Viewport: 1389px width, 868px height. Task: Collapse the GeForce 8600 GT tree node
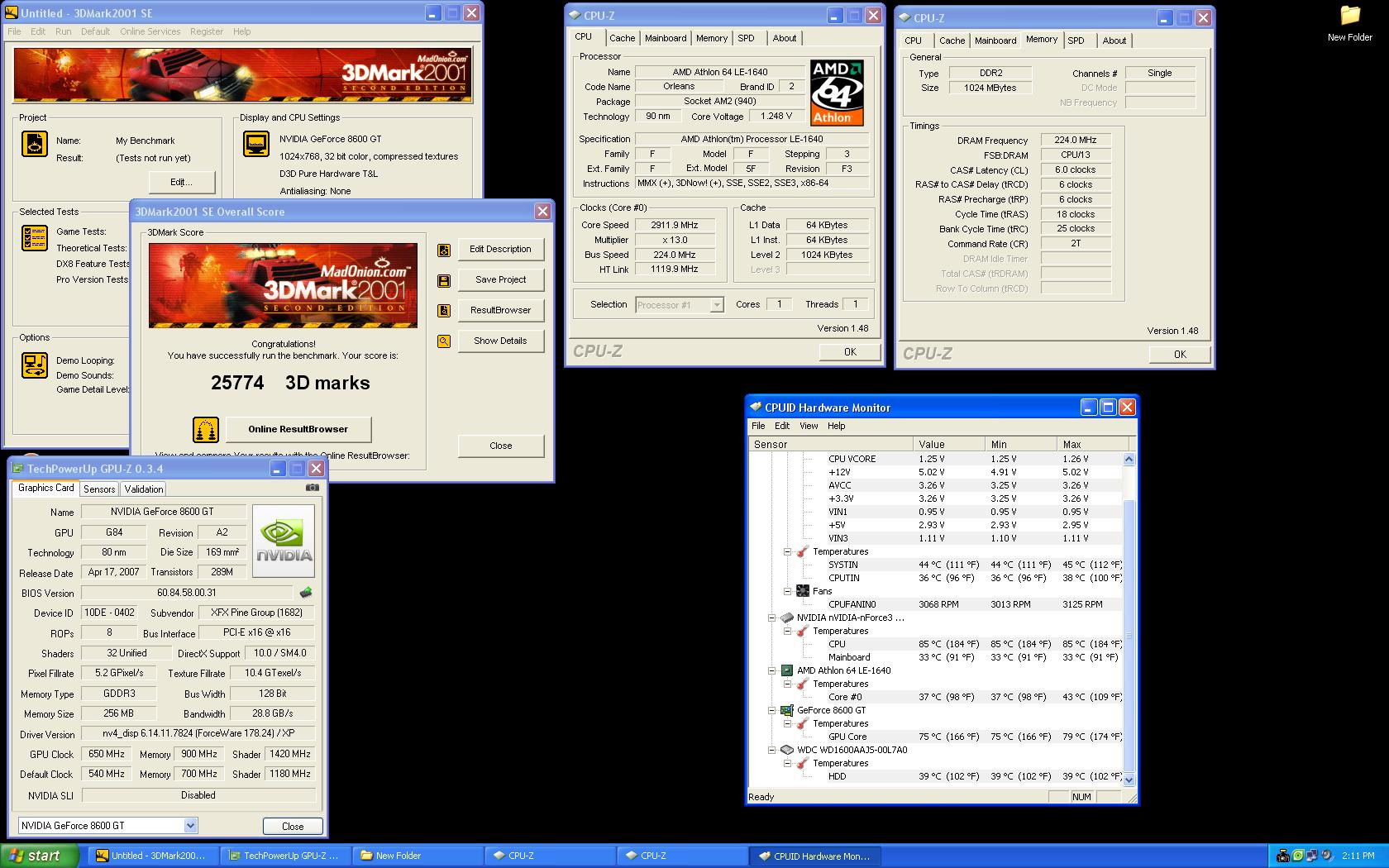tap(771, 710)
